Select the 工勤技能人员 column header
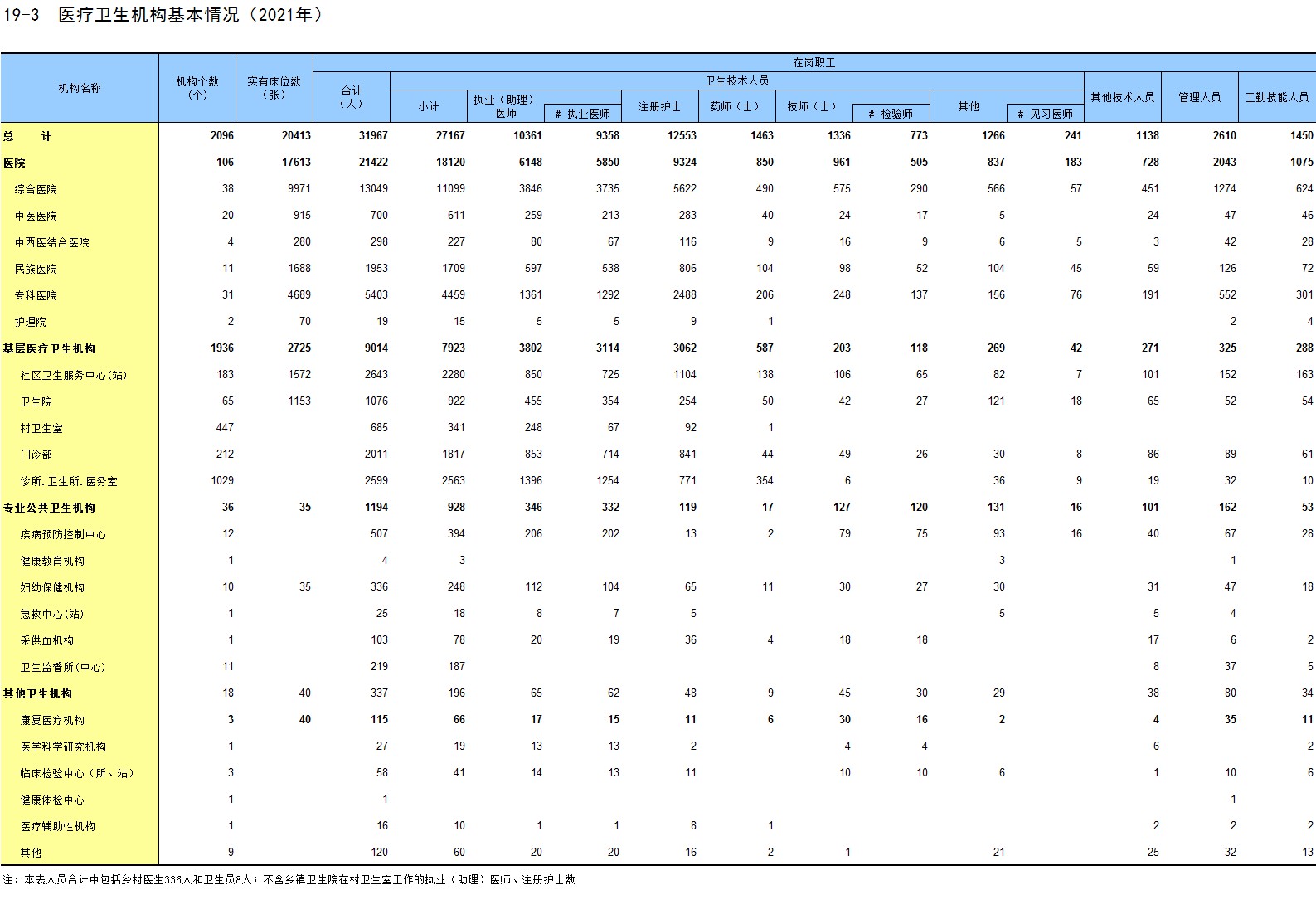This screenshot has width=1316, height=919. [1276, 97]
